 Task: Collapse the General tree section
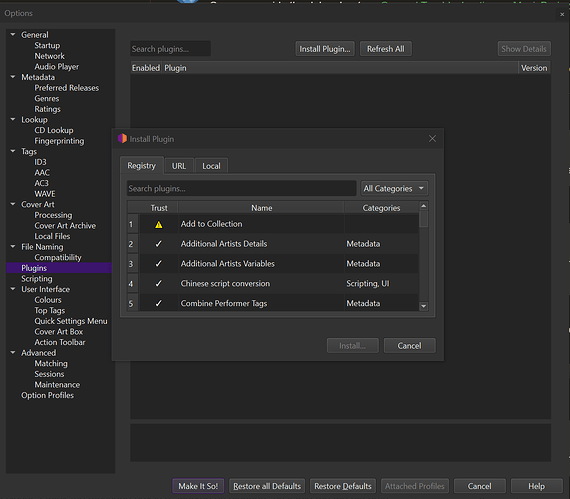point(13,35)
